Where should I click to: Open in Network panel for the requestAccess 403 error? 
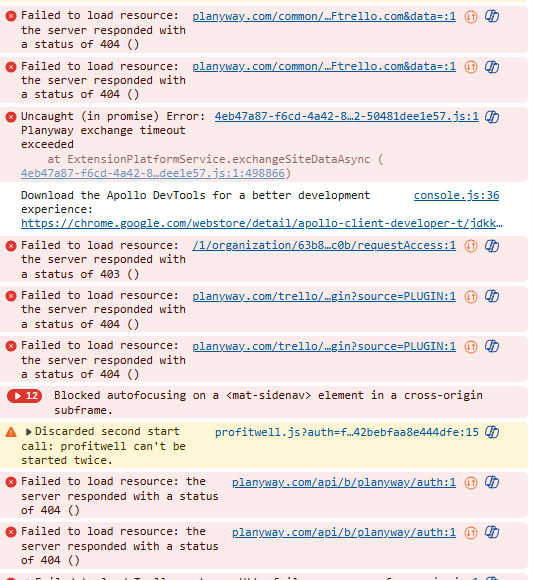click(470, 246)
